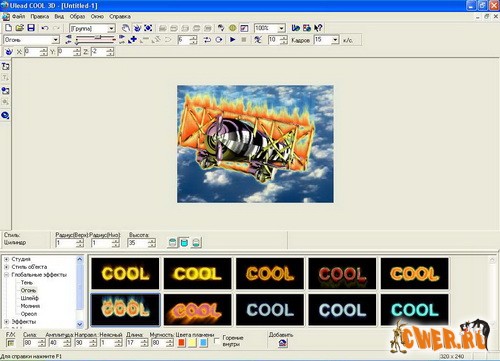This screenshot has height=361, width=500.
Task: Expand the Студия tree node
Action: pos(6,259)
